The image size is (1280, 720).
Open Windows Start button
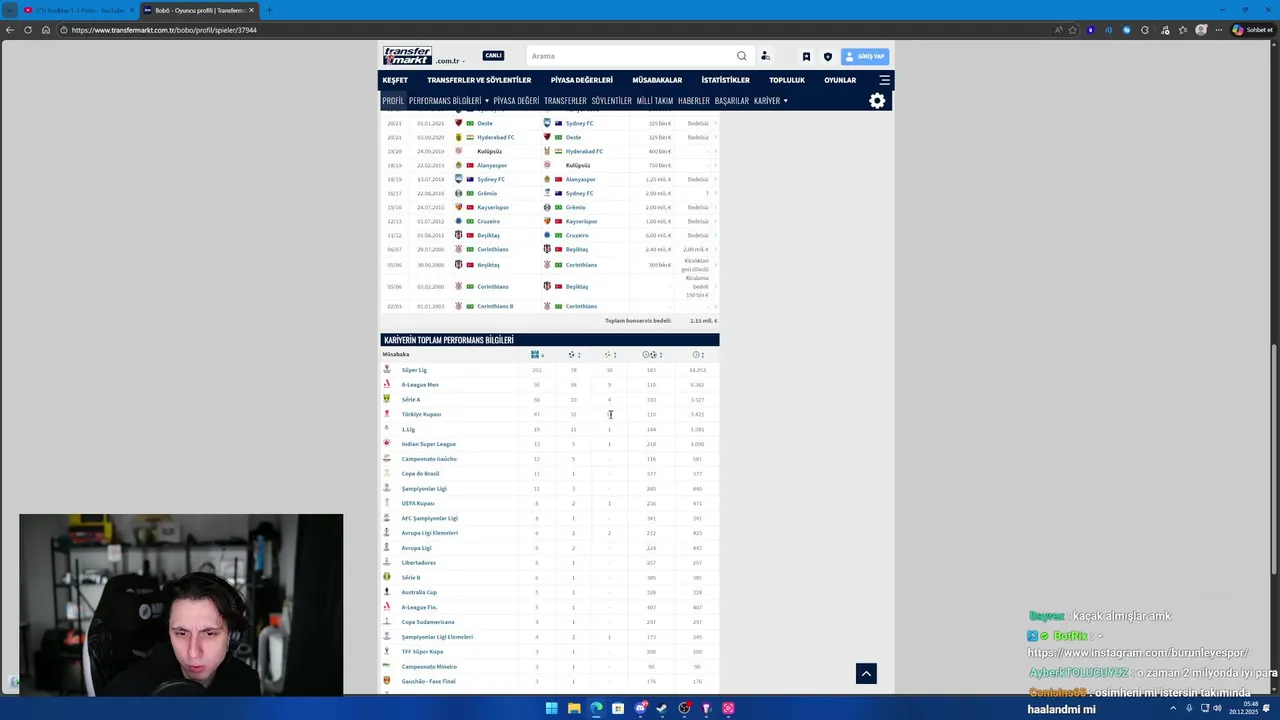(x=551, y=708)
